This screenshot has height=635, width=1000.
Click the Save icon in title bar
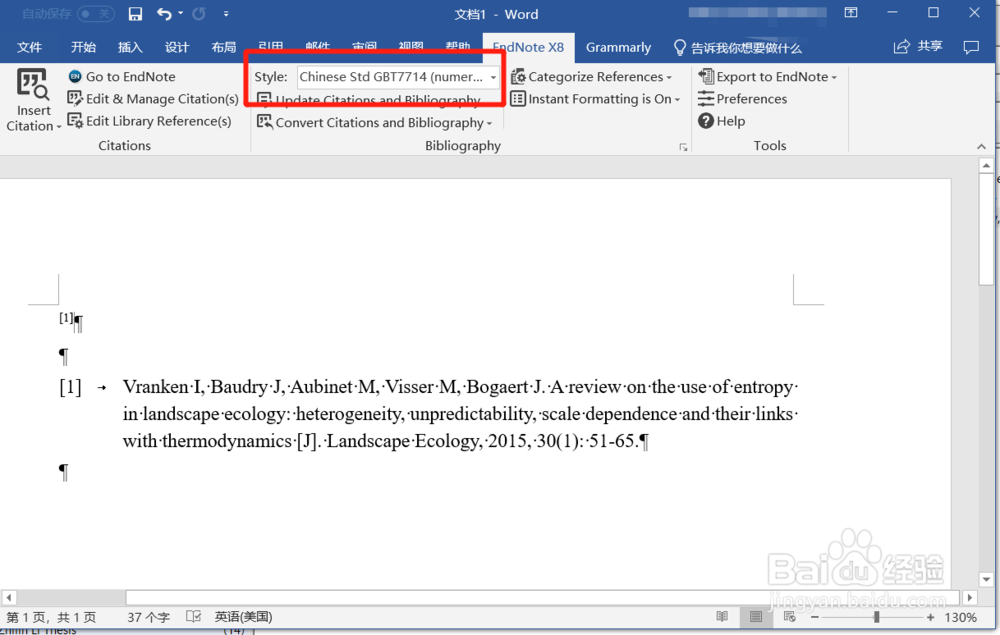pyautogui.click(x=135, y=14)
